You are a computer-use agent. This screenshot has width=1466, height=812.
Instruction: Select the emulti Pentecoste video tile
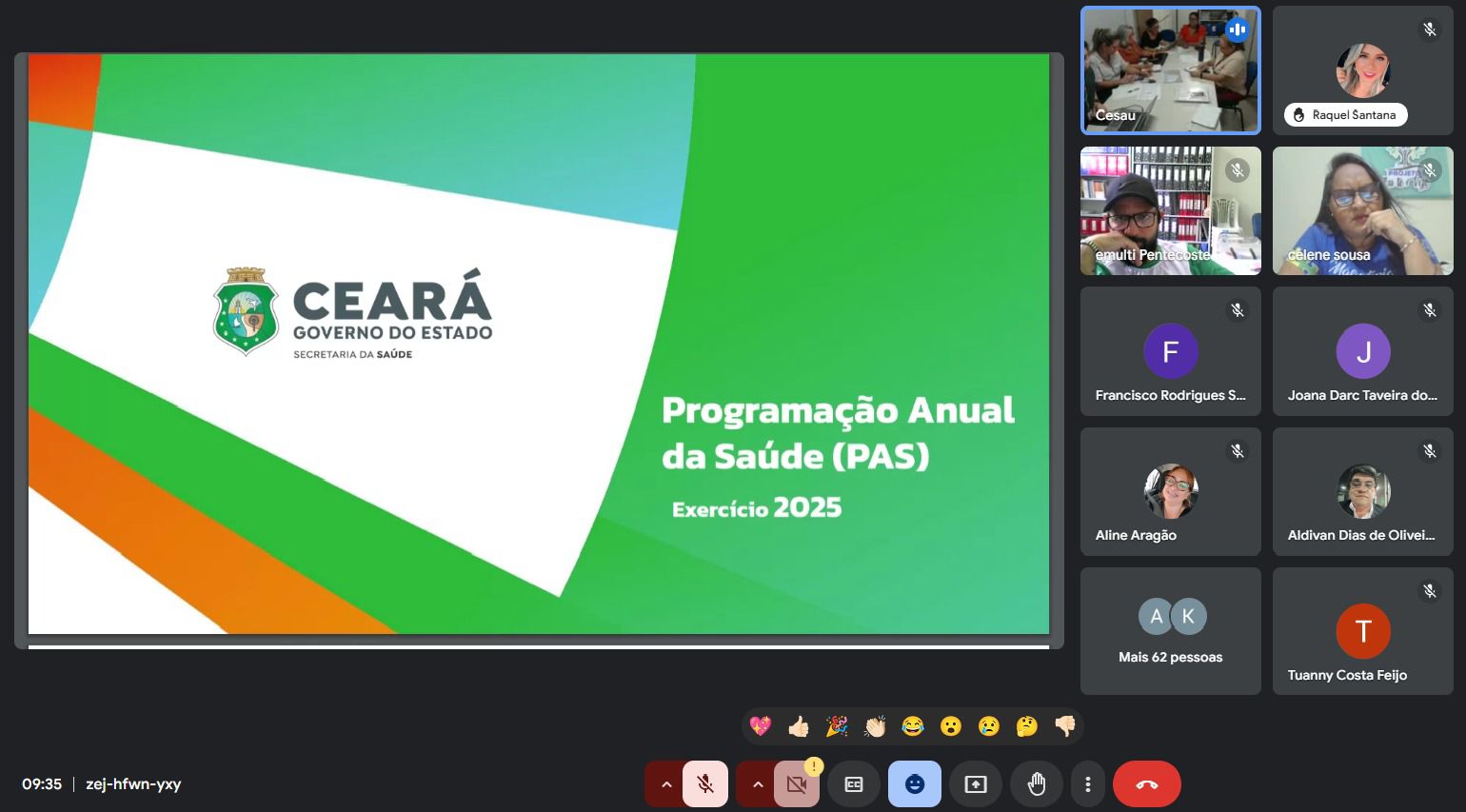coord(1171,210)
